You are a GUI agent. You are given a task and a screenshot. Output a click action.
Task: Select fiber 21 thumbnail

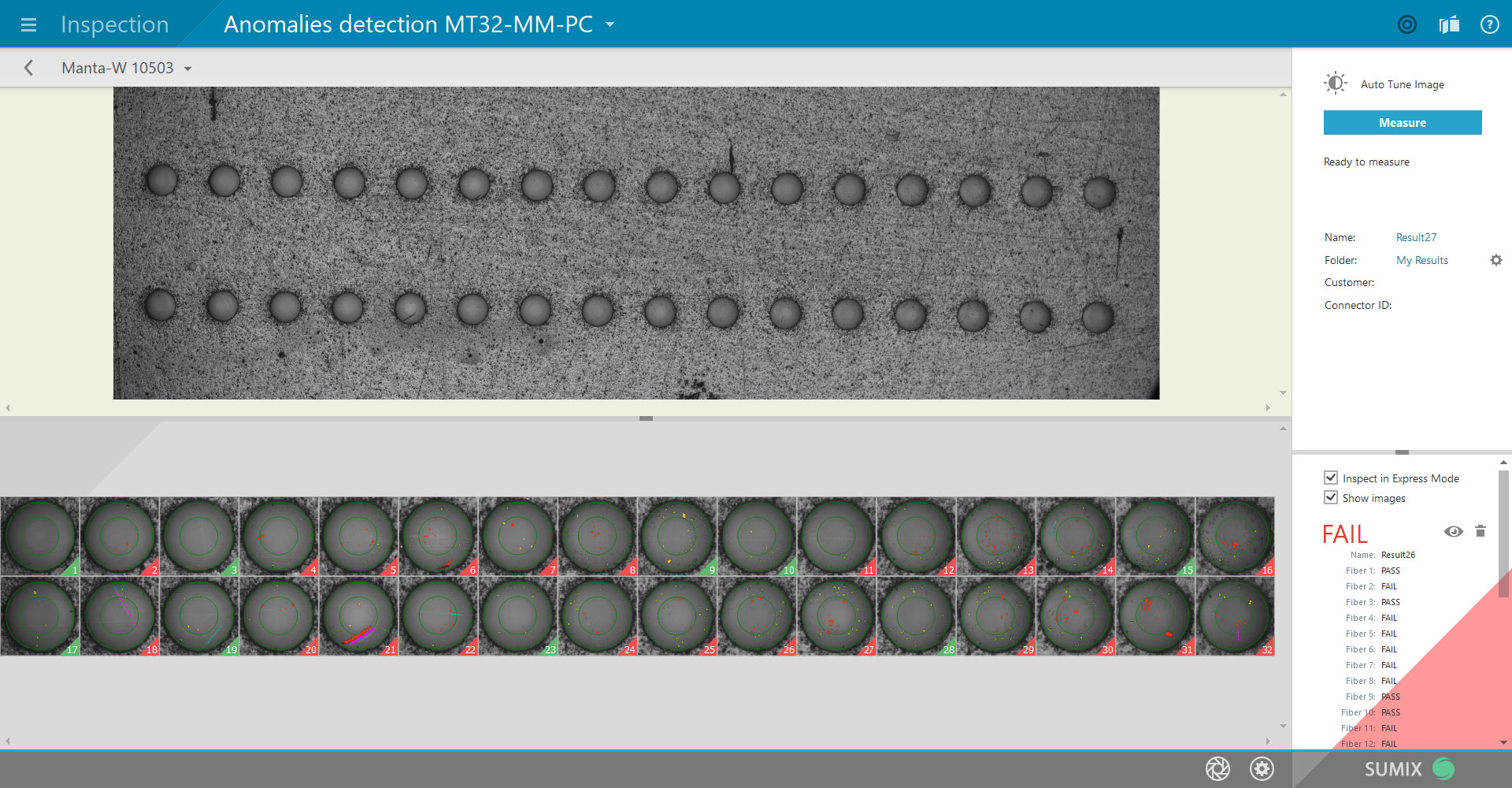(x=358, y=615)
